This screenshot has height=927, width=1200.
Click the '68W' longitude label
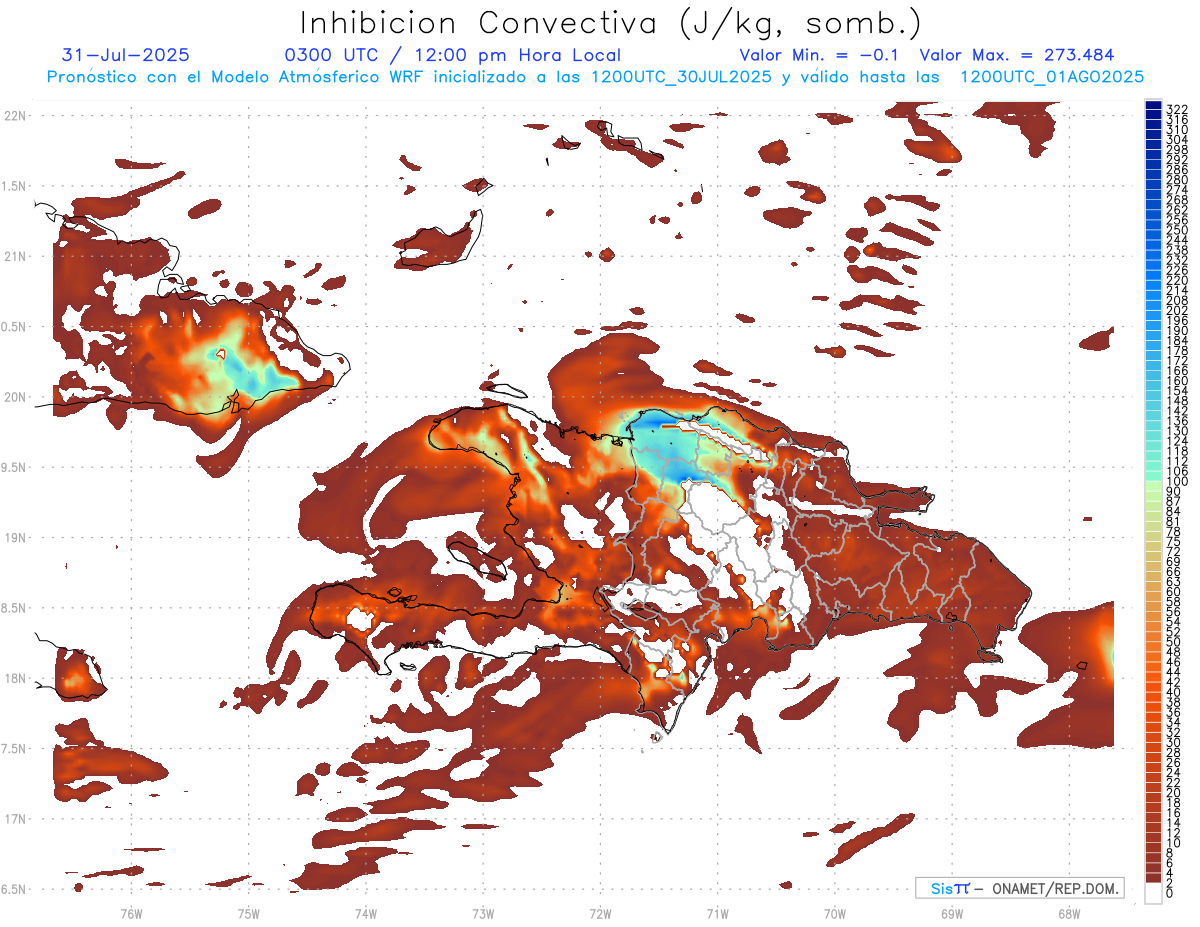click(1069, 913)
